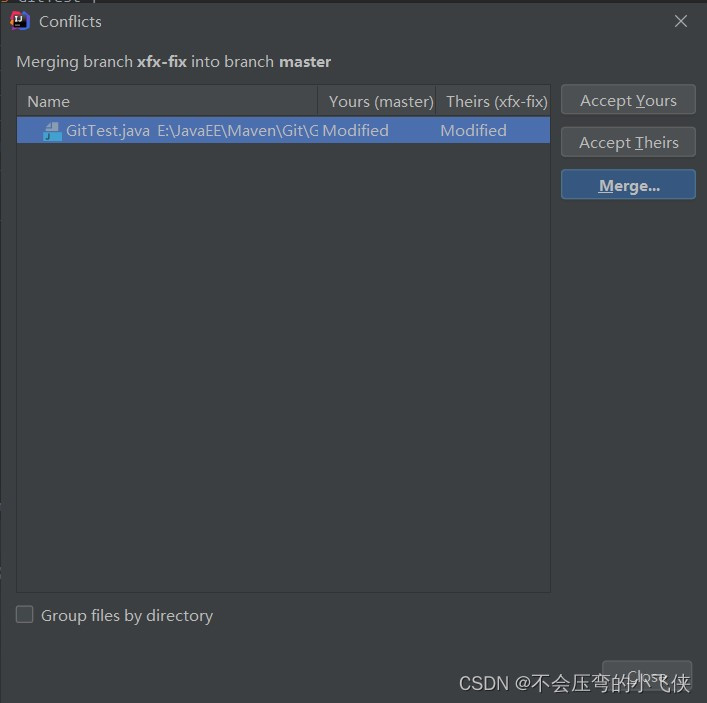Viewport: 707px width, 703px height.
Task: Click Modified status in the Theirs column
Action: (473, 131)
